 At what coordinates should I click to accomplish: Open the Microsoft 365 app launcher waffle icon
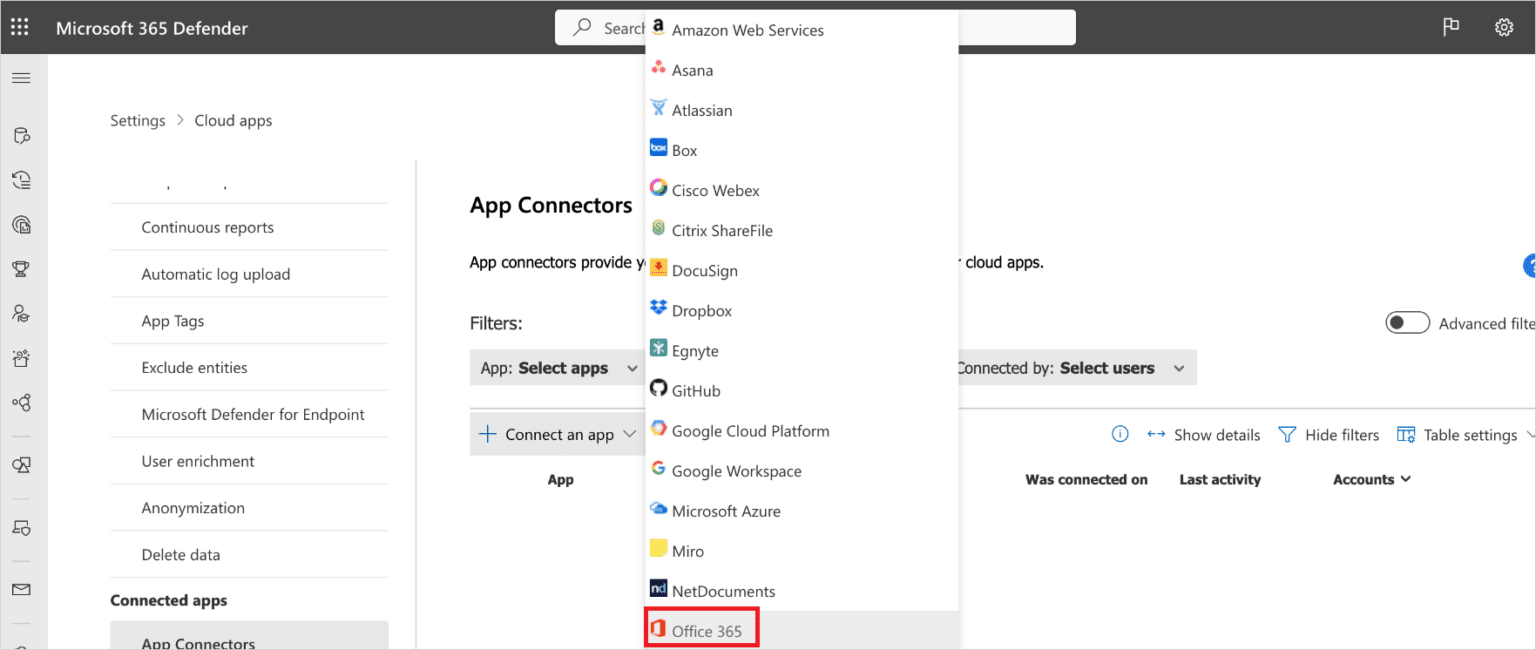click(x=19, y=27)
